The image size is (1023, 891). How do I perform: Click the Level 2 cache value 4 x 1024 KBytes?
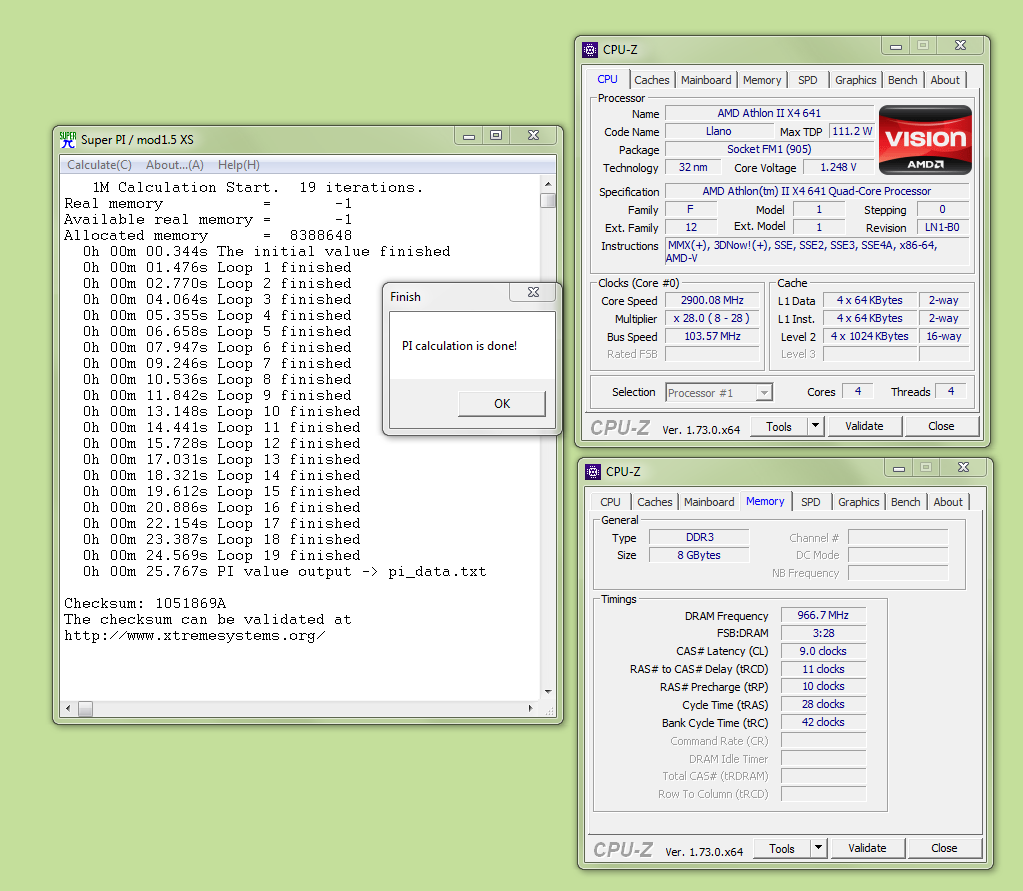[x=870, y=337]
